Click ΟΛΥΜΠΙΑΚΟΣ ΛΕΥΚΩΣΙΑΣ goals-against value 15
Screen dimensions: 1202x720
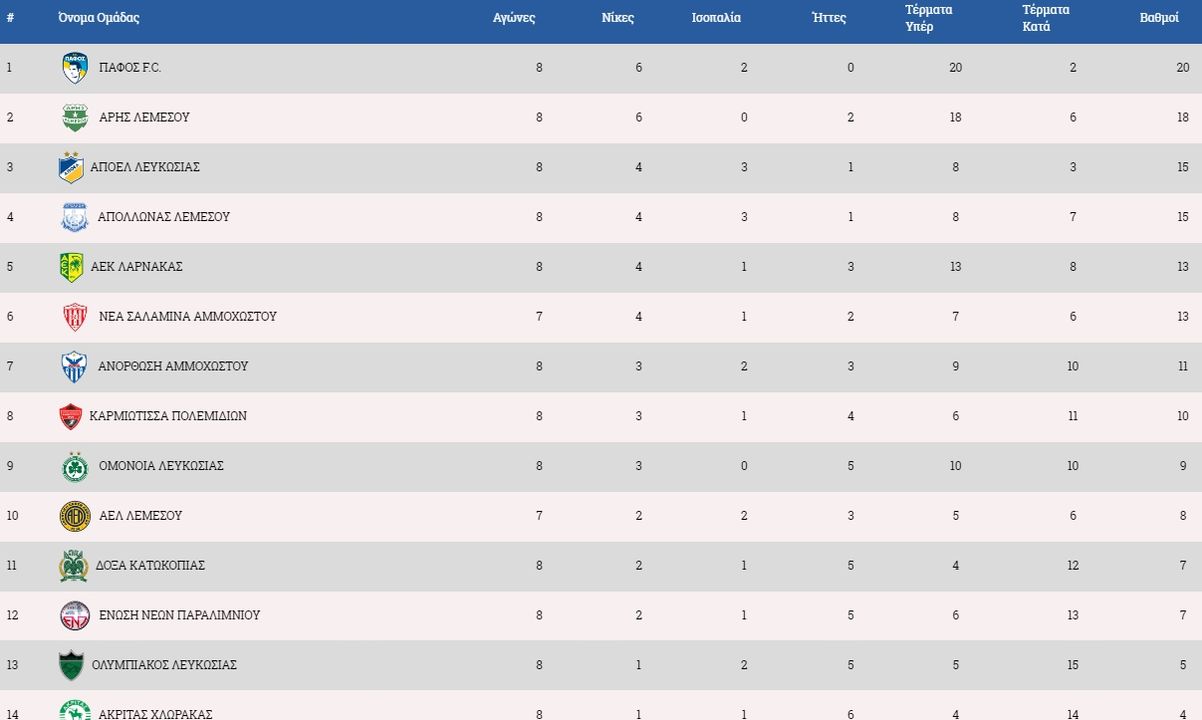tap(1073, 665)
